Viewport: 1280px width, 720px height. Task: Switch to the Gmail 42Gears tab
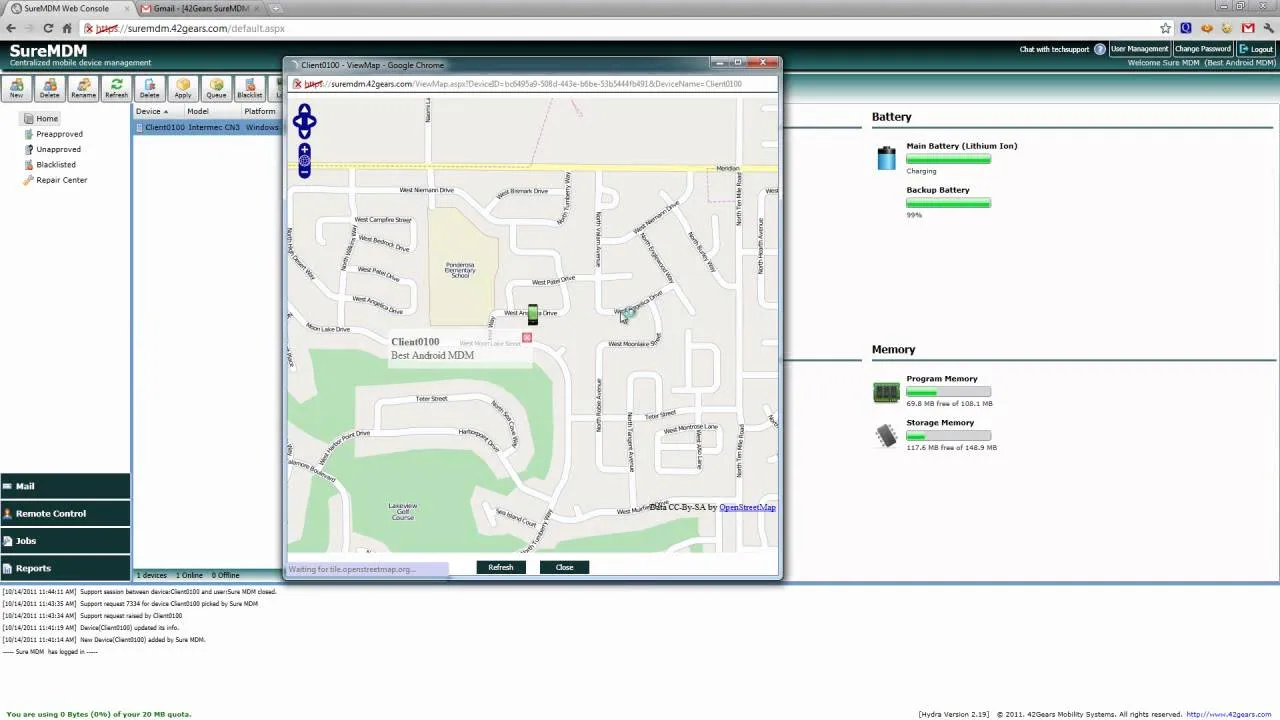click(x=199, y=8)
